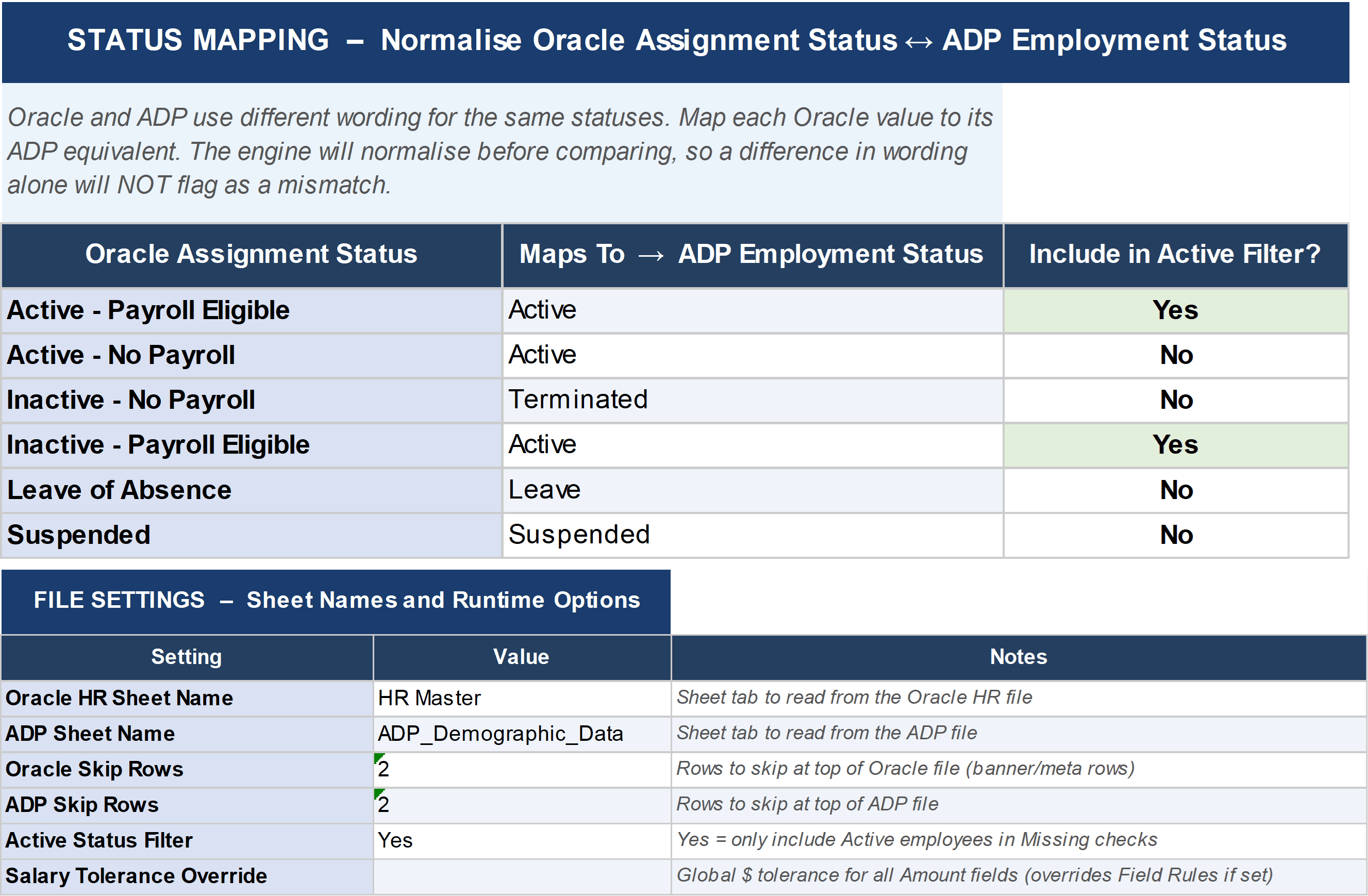This screenshot has width=1368, height=896.
Task: Edit the Oracle Skip Rows value 2
Action: (522, 770)
